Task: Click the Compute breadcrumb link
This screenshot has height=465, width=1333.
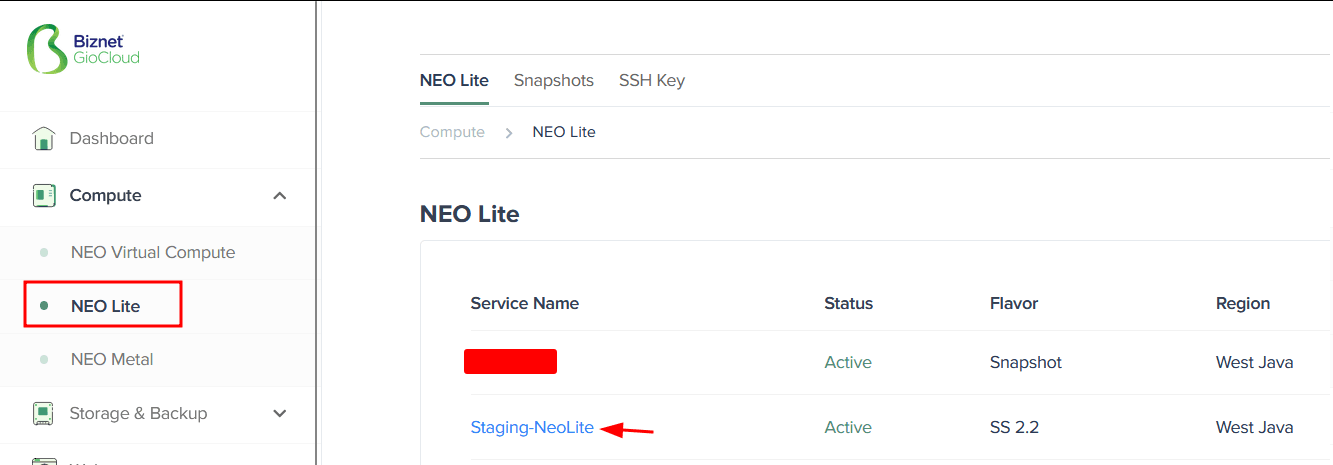Action: 452,132
